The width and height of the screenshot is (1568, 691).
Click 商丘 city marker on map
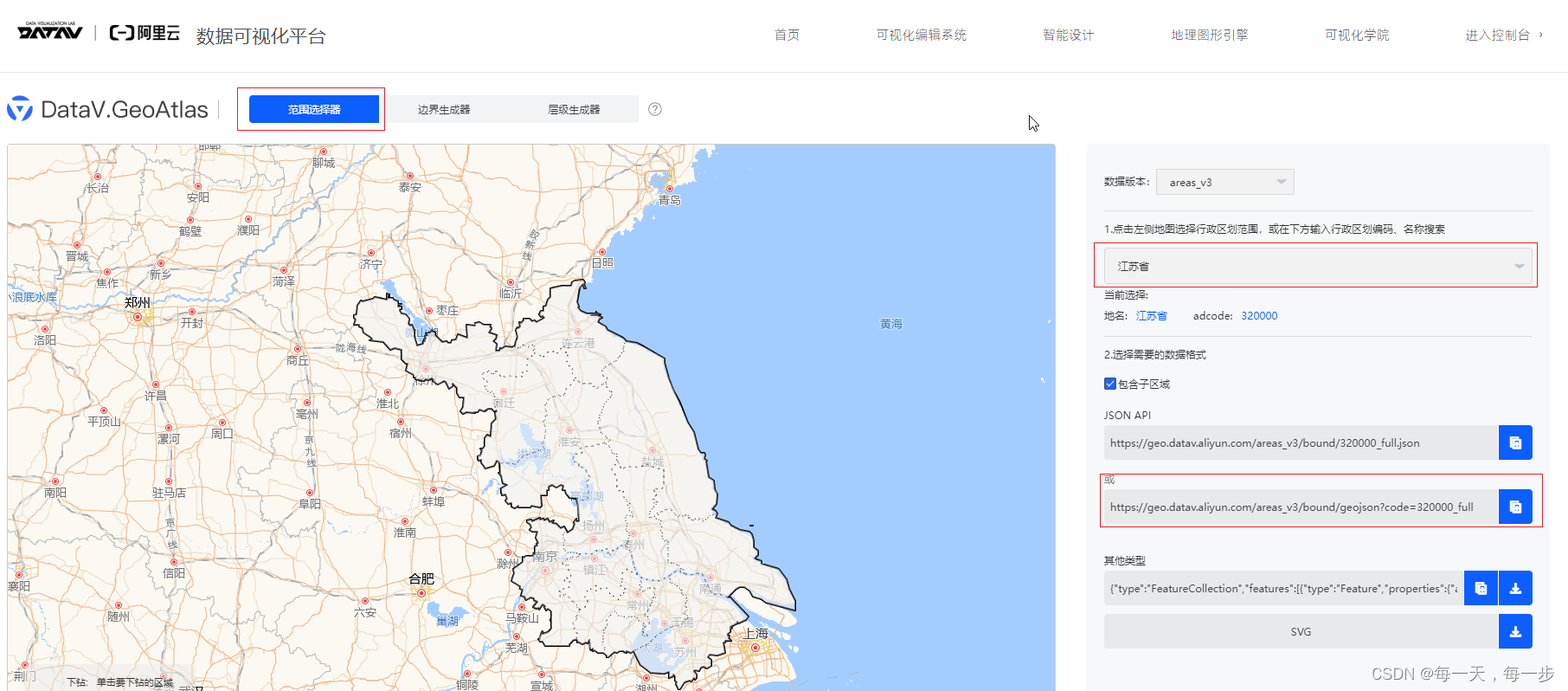tap(298, 349)
